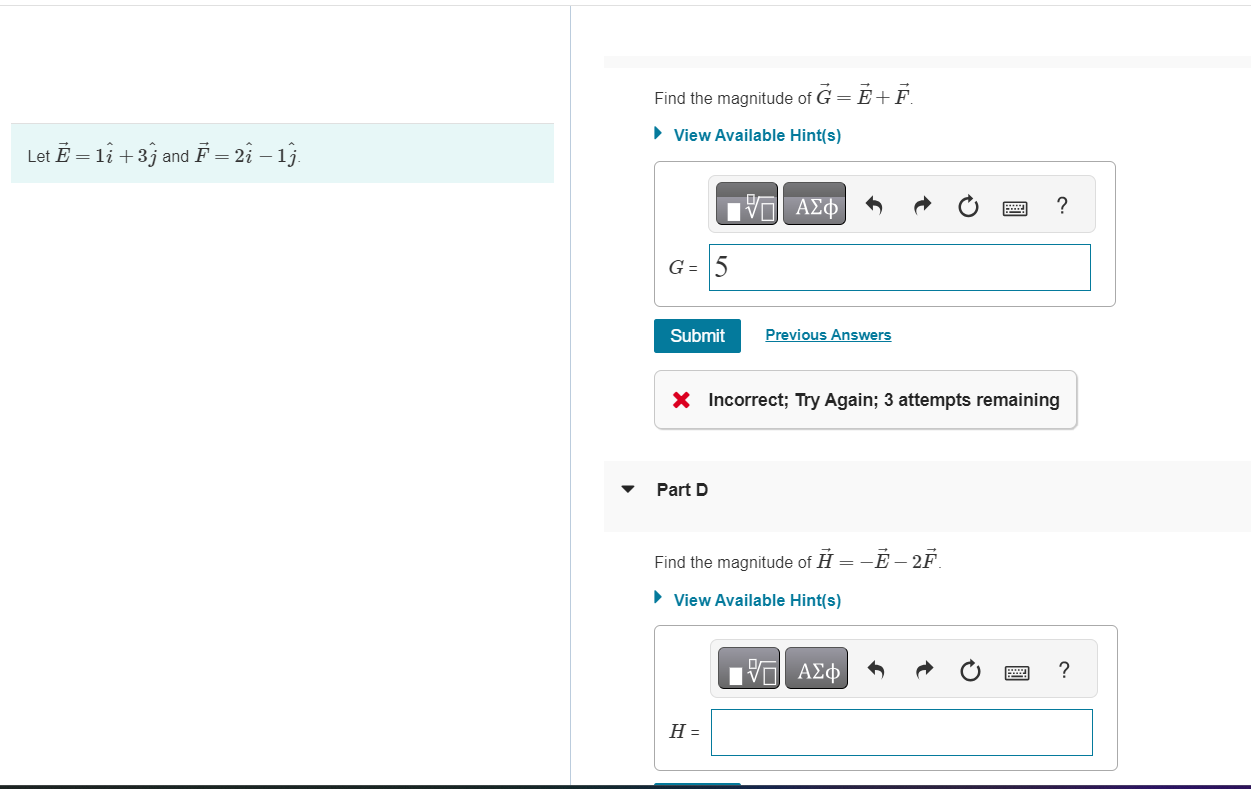Open the ΑΣφ Greek symbols palette in Part C
Image resolution: width=1251 pixels, height=789 pixels.
tap(814, 203)
